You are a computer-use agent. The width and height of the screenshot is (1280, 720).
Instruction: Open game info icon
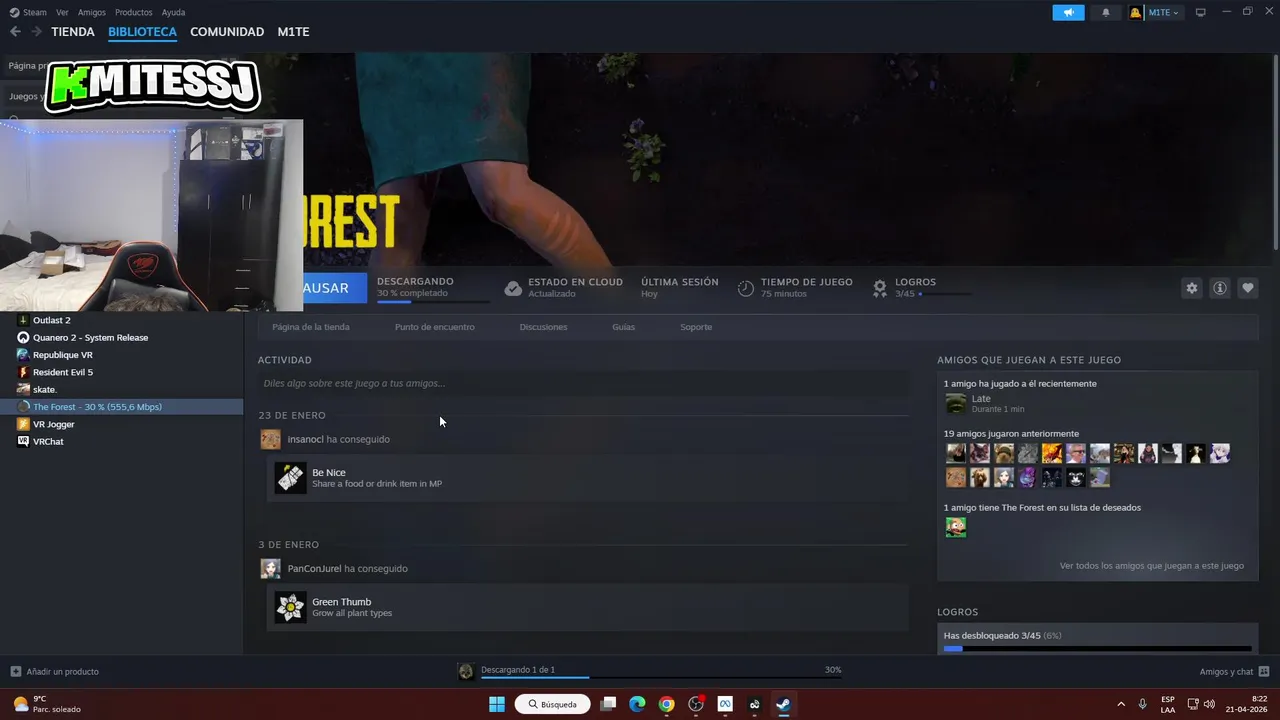(1220, 288)
